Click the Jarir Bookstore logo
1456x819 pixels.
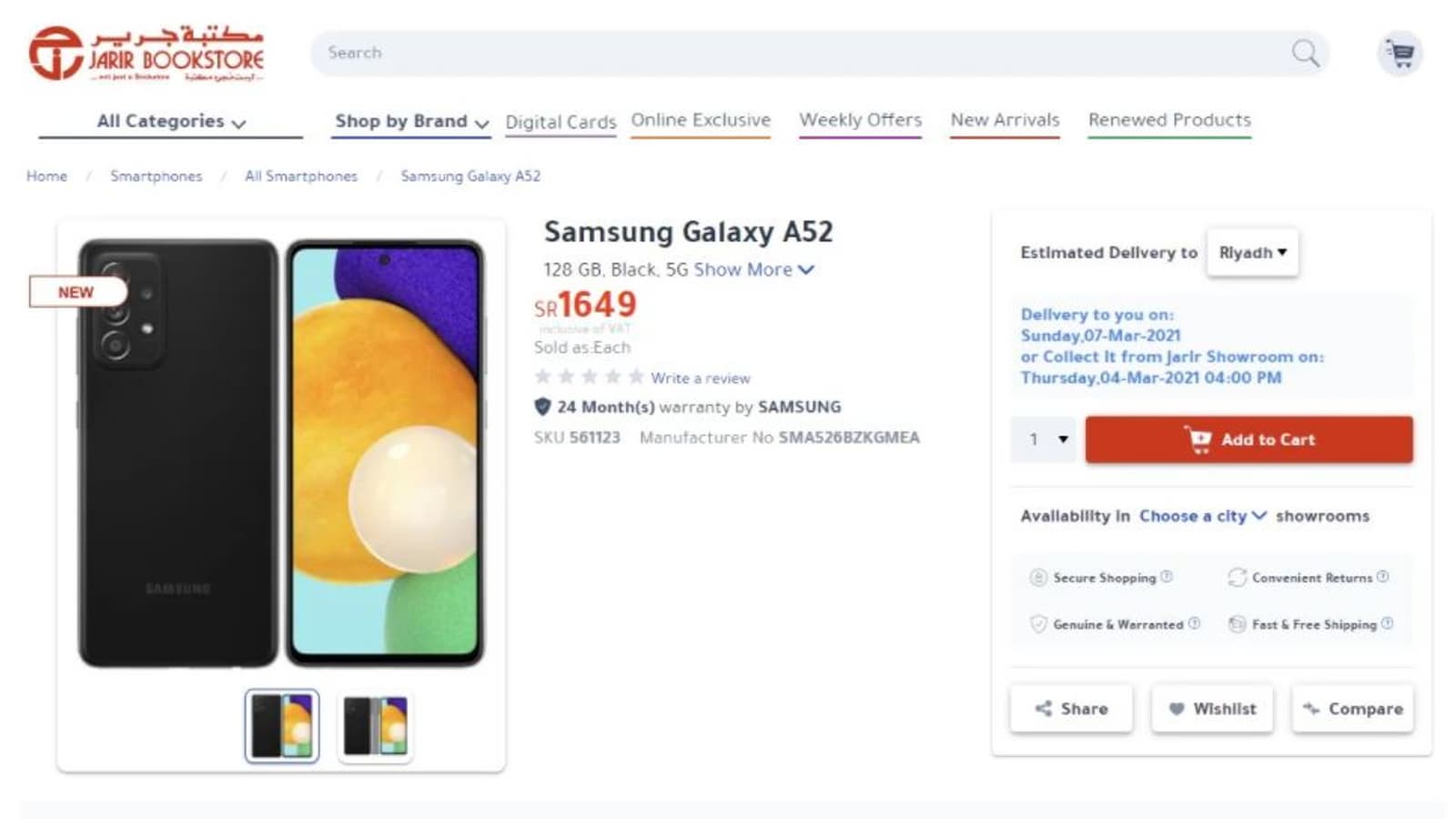(147, 53)
